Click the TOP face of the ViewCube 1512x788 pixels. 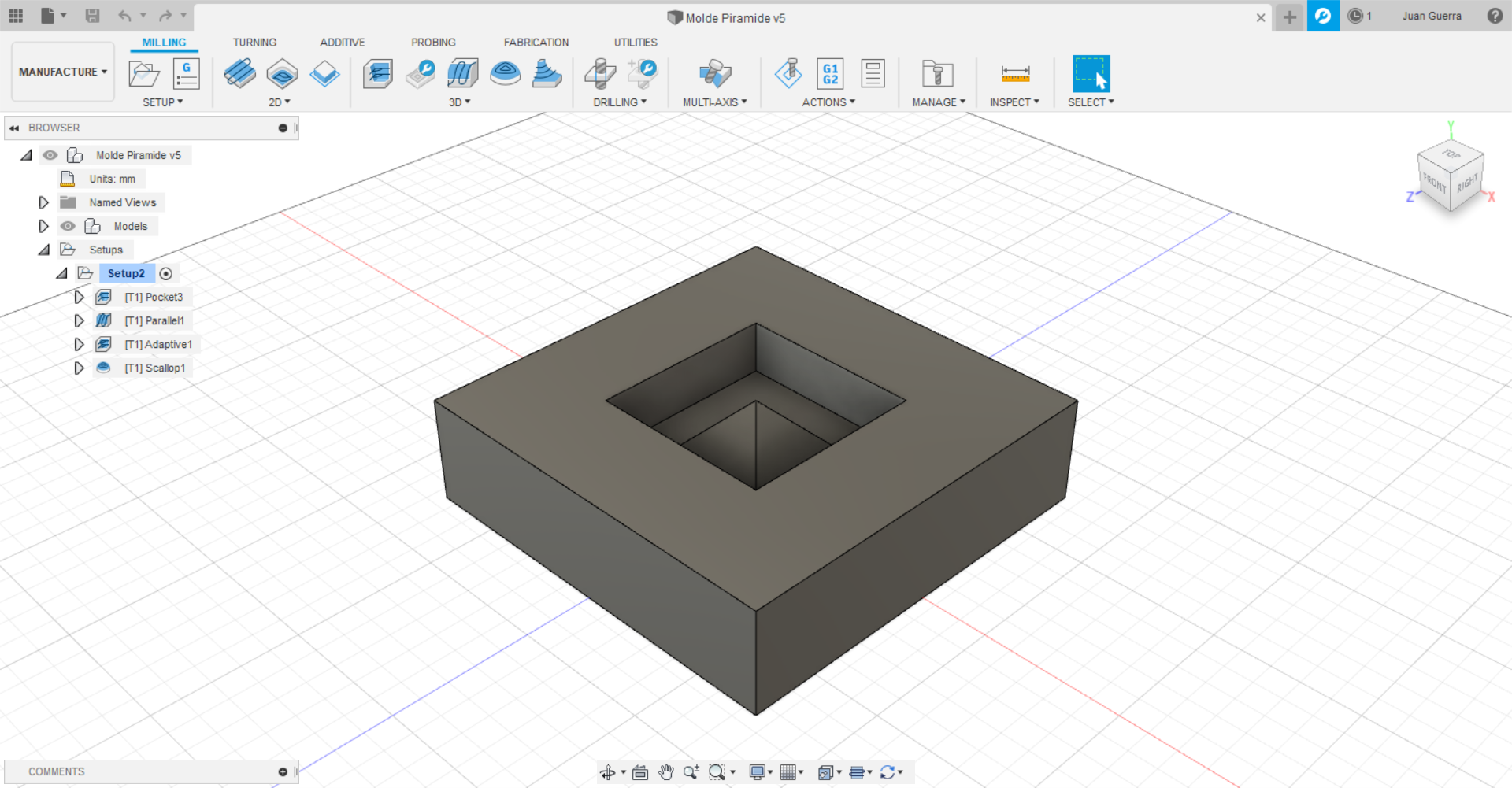point(1451,154)
